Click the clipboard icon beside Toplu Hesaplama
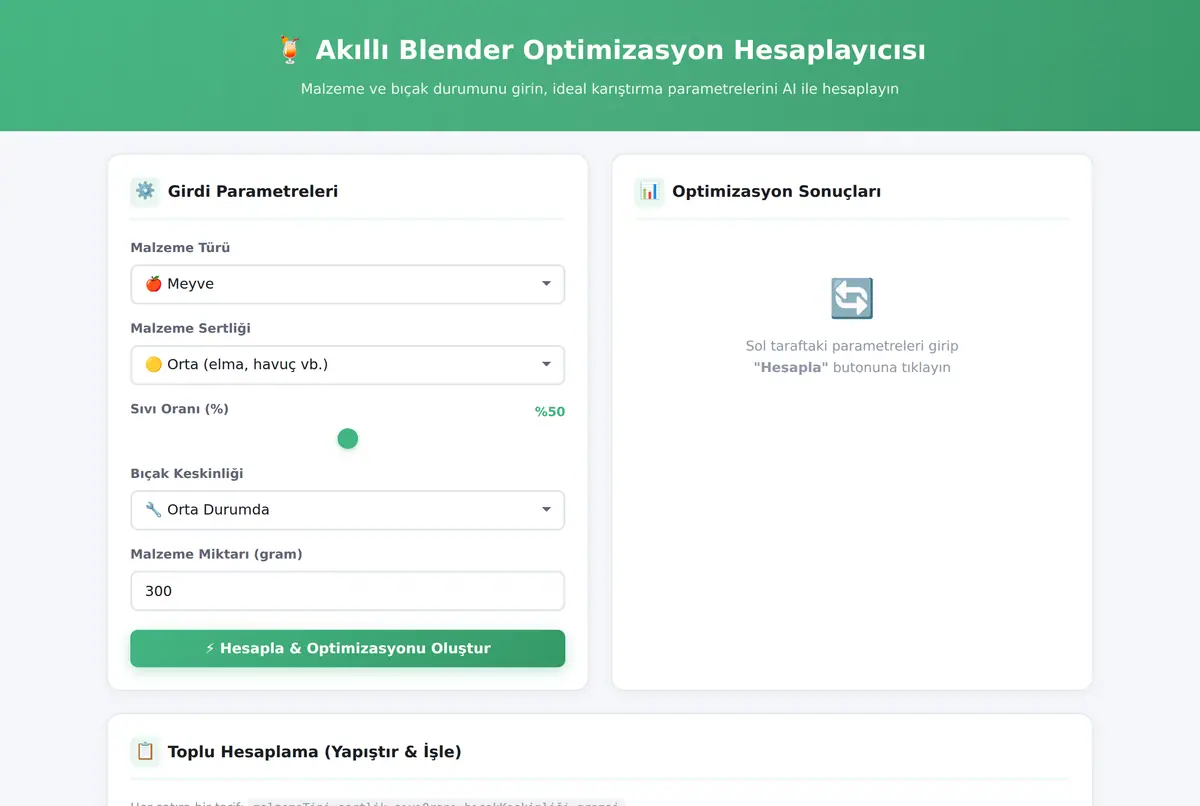 145,751
